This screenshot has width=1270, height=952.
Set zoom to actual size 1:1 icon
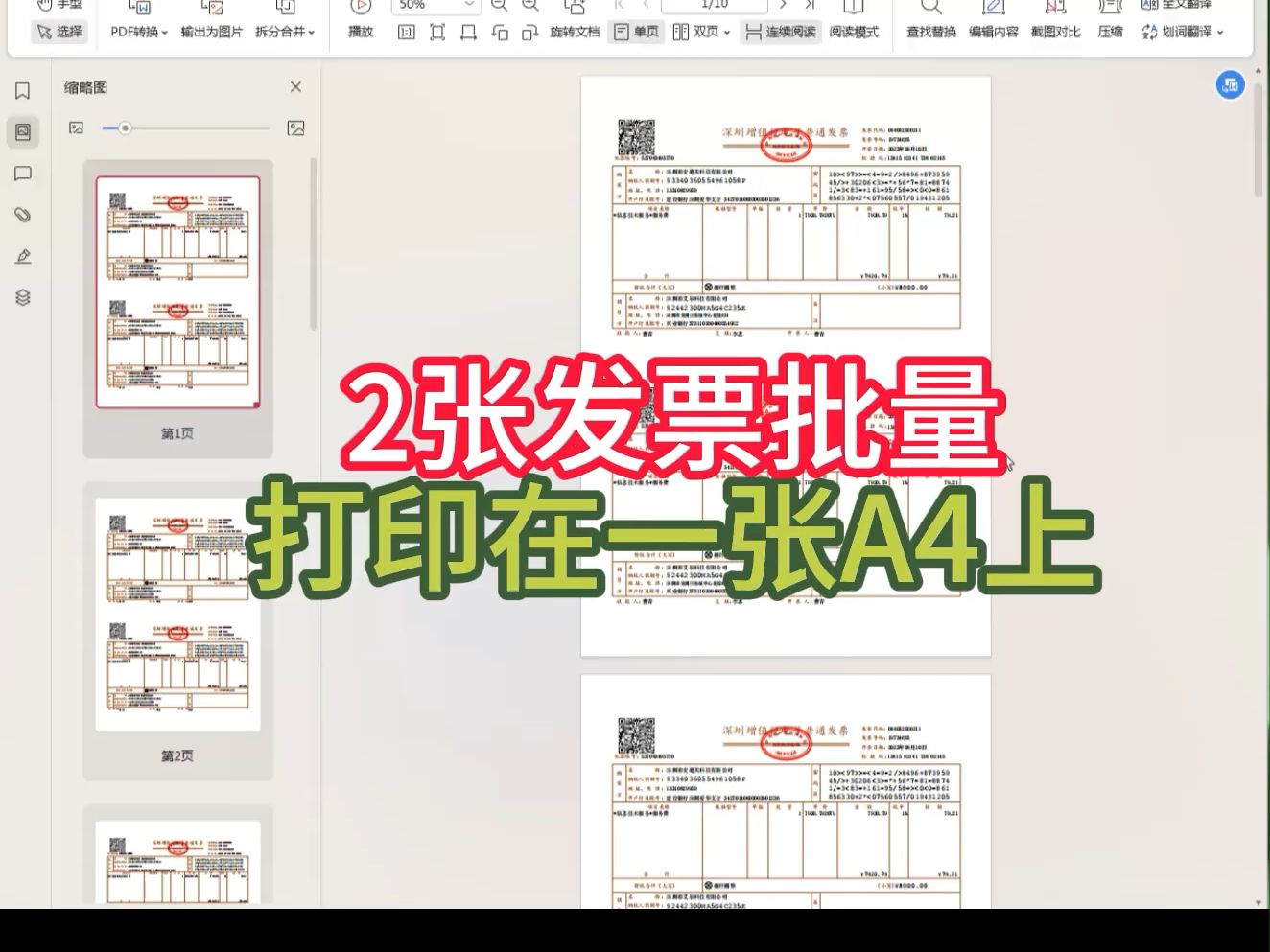[407, 32]
